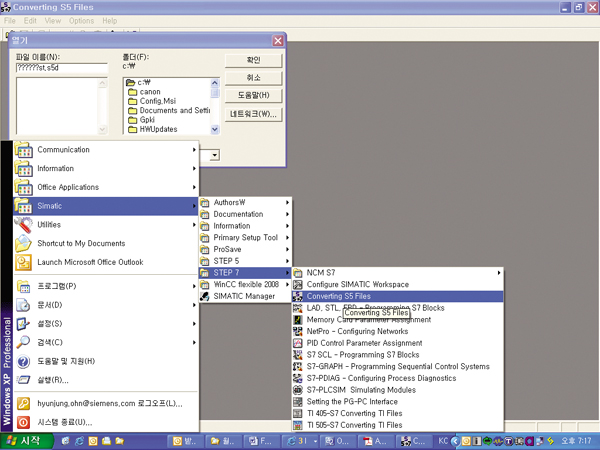
Task: Click the 취소 cancel button
Action: coord(253,78)
